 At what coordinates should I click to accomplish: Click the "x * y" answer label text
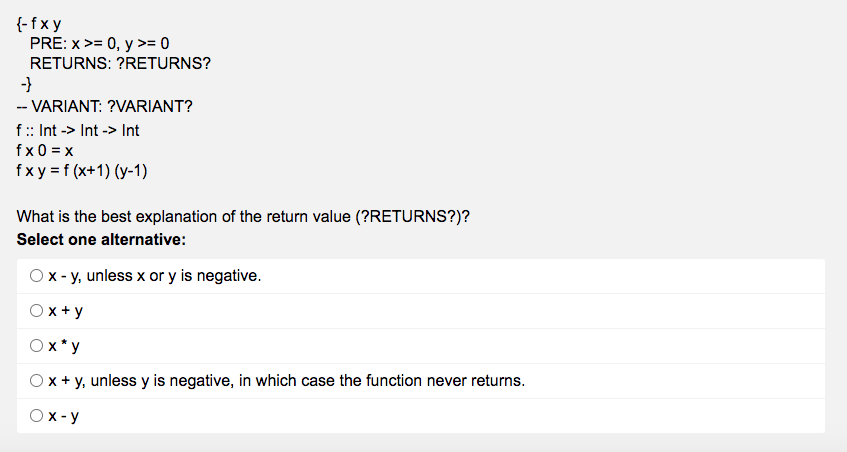point(64,346)
